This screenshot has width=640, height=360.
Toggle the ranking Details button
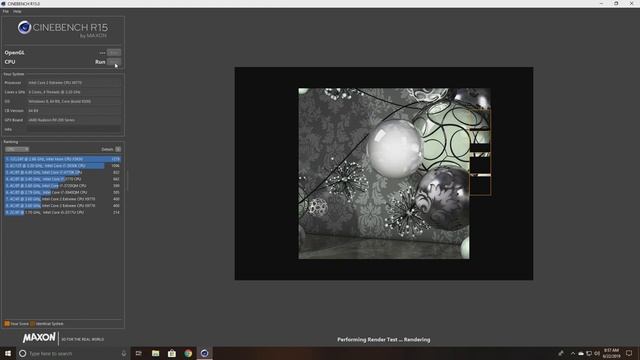118,149
